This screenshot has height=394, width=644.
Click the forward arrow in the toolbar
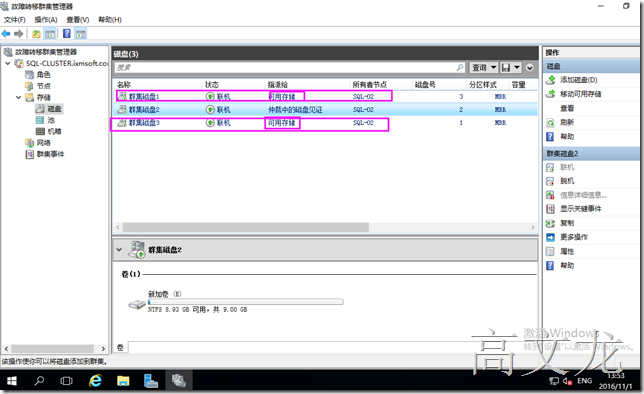[x=18, y=34]
